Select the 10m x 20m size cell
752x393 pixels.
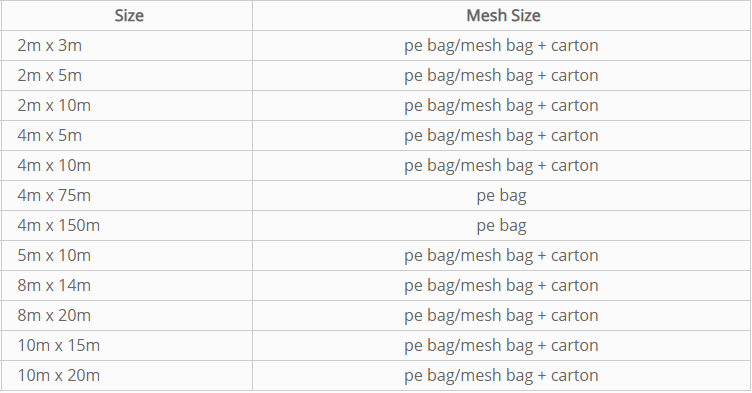[127, 376]
